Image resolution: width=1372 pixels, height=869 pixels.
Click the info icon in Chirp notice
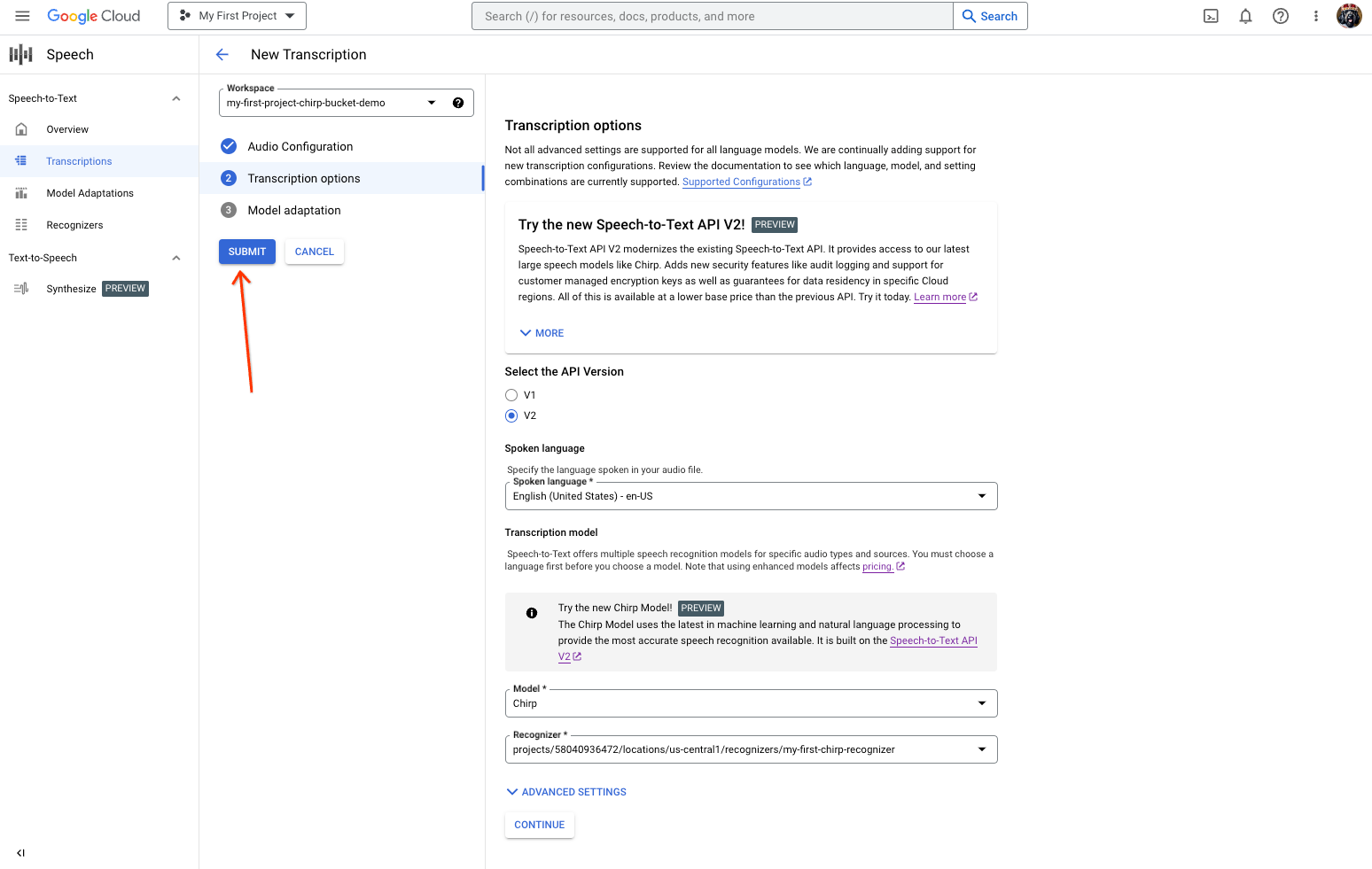pyautogui.click(x=532, y=613)
